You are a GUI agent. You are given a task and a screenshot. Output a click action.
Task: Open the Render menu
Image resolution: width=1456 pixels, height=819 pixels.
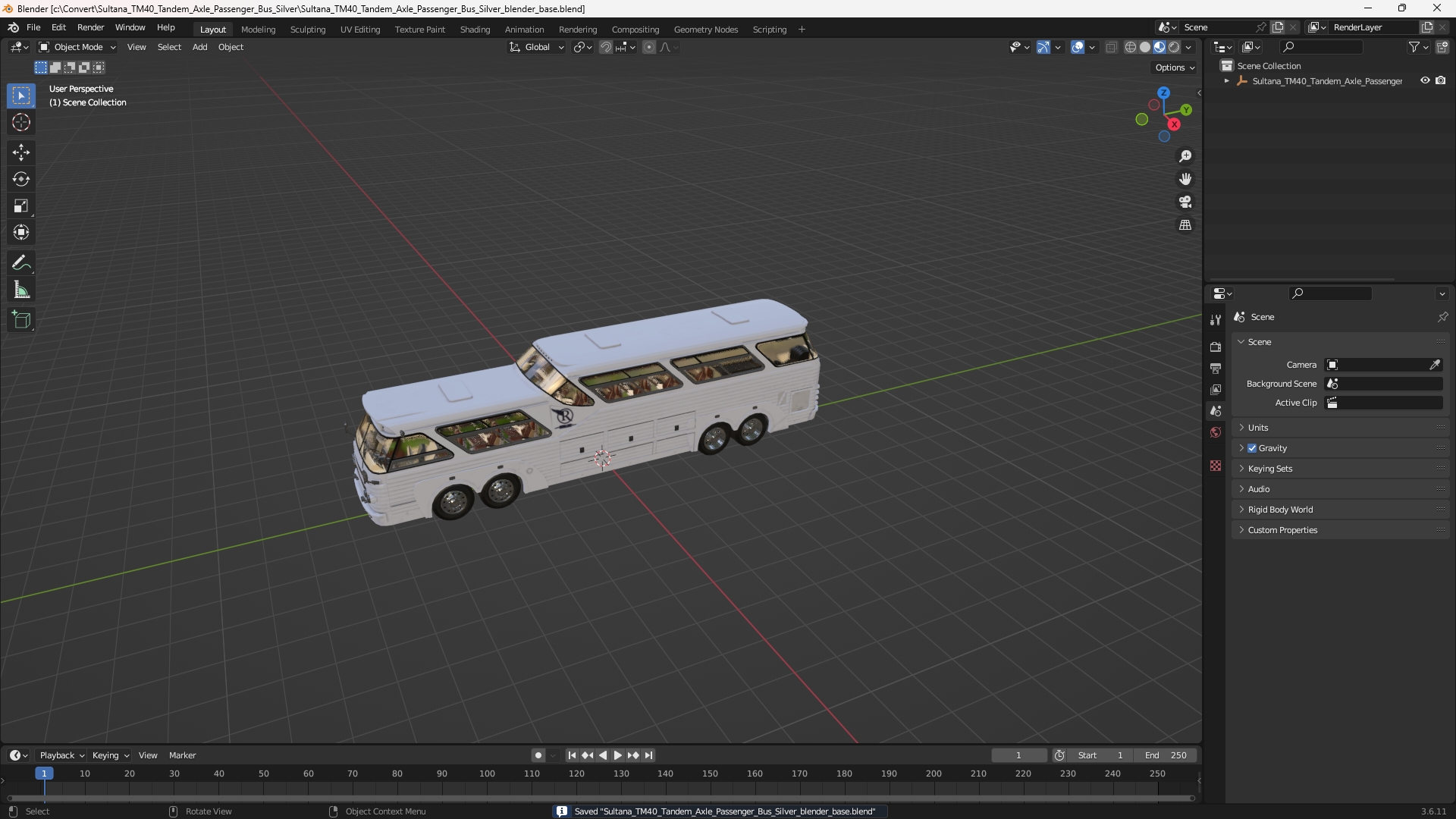90,27
